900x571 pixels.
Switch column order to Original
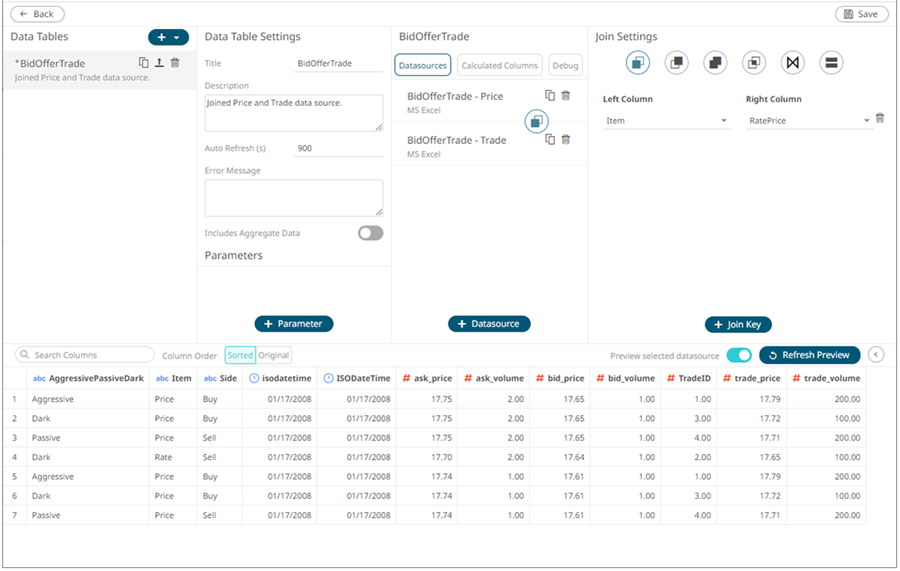[274, 355]
